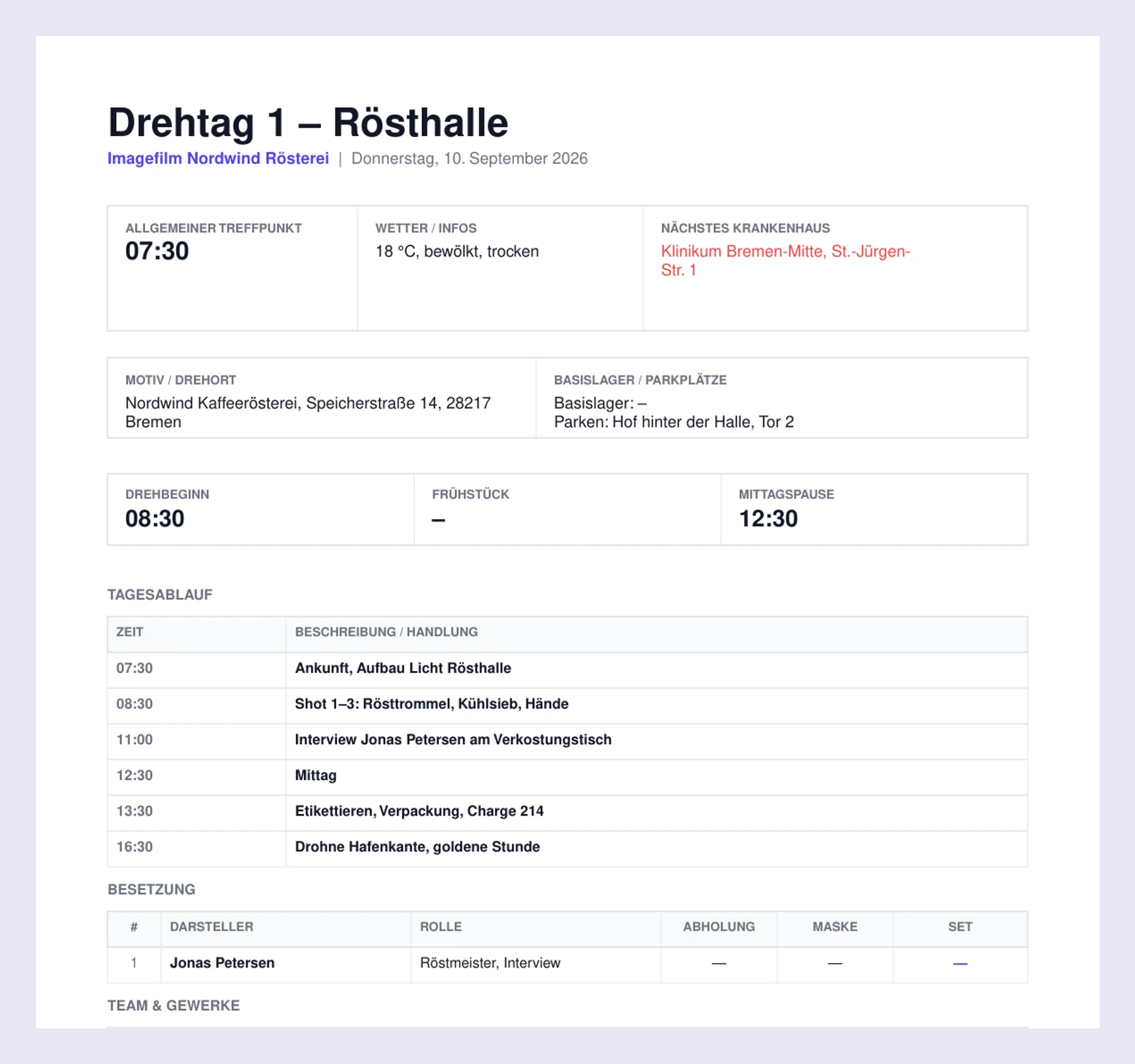Click the shooting start time '08:30'
Image resolution: width=1135 pixels, height=1064 pixels.
pos(154,518)
